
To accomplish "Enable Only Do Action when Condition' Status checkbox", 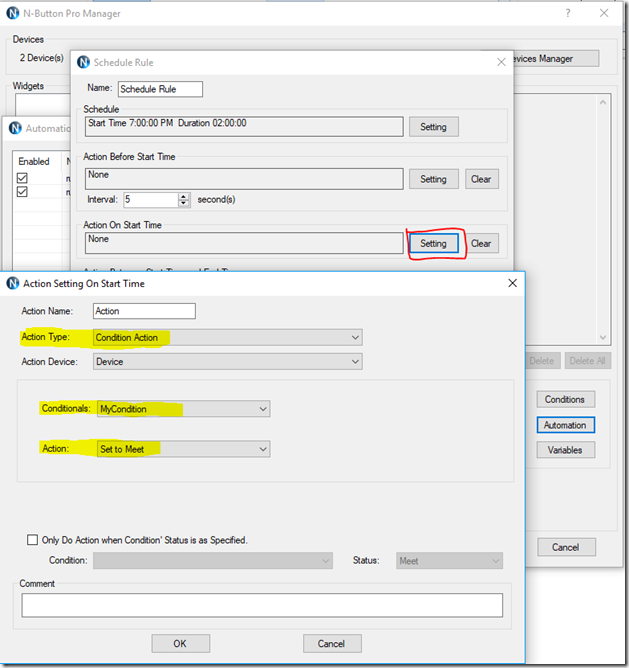I will (32, 540).
